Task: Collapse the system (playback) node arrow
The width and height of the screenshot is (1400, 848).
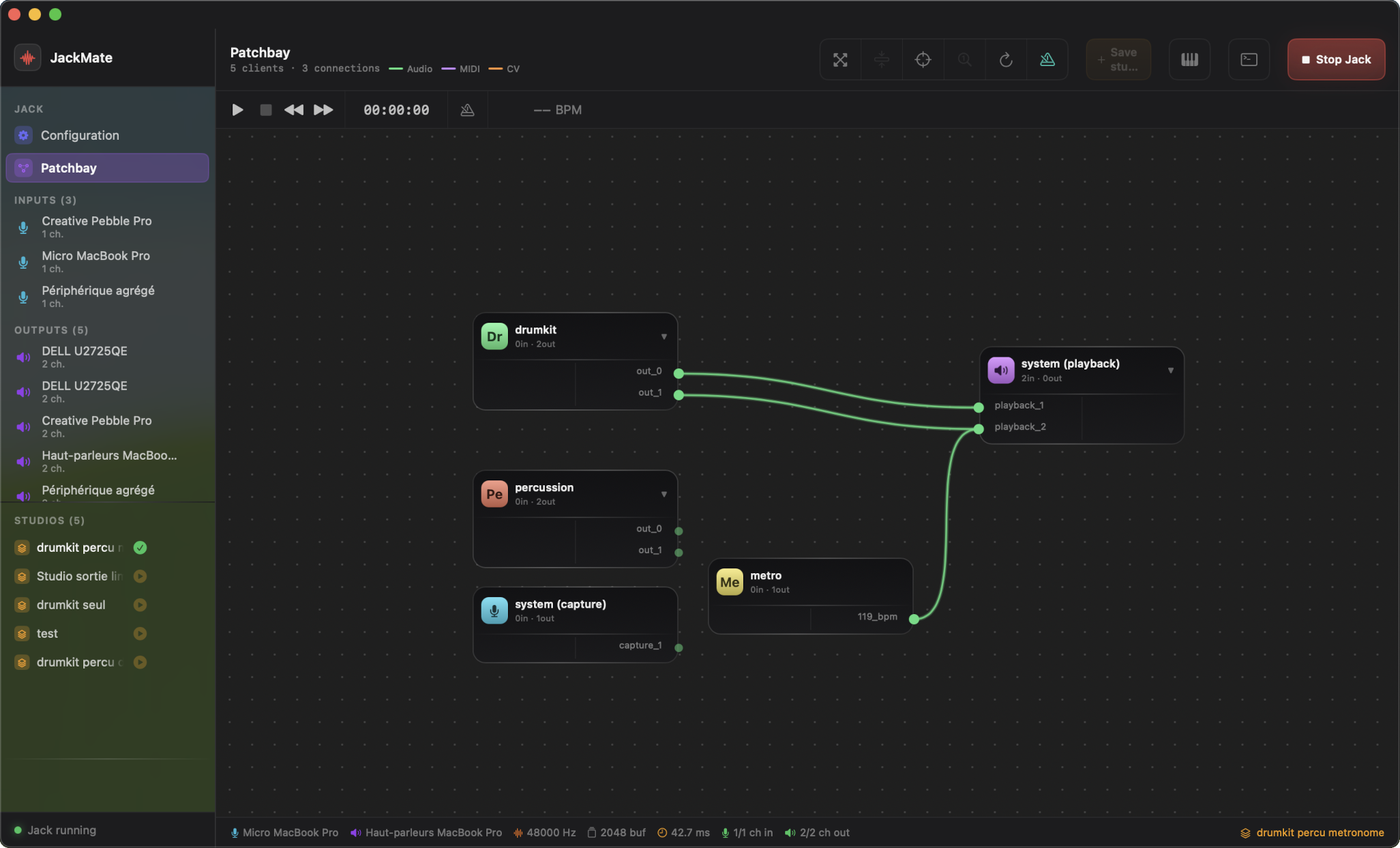Action: 1170,370
